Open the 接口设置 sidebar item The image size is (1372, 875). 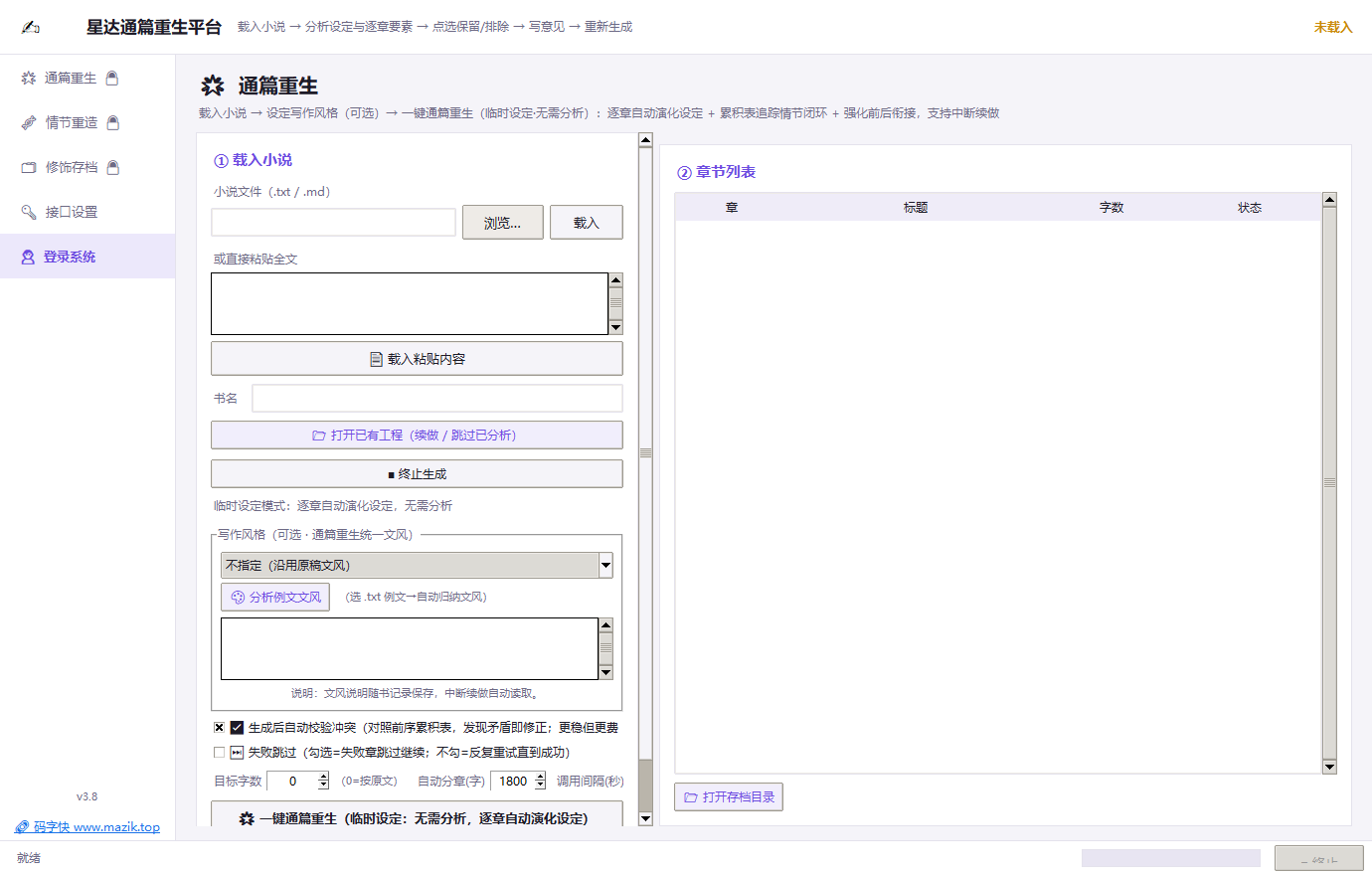click(x=87, y=212)
